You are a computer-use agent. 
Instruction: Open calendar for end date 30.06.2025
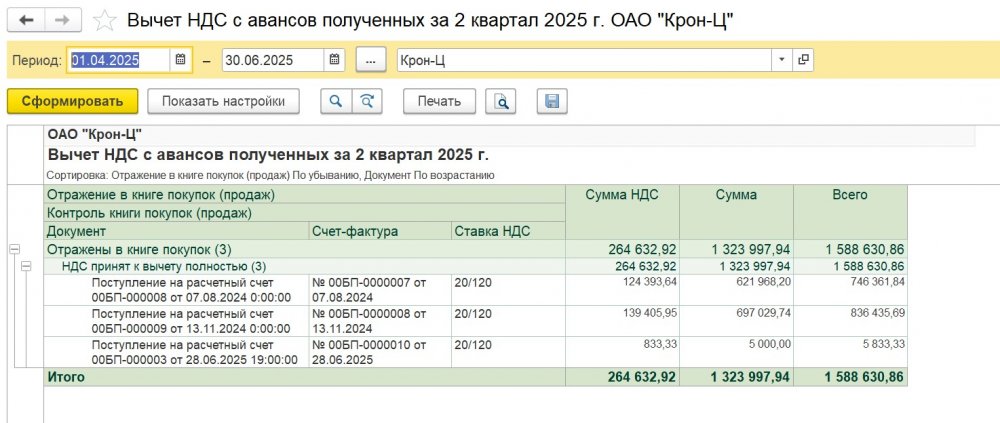(335, 60)
